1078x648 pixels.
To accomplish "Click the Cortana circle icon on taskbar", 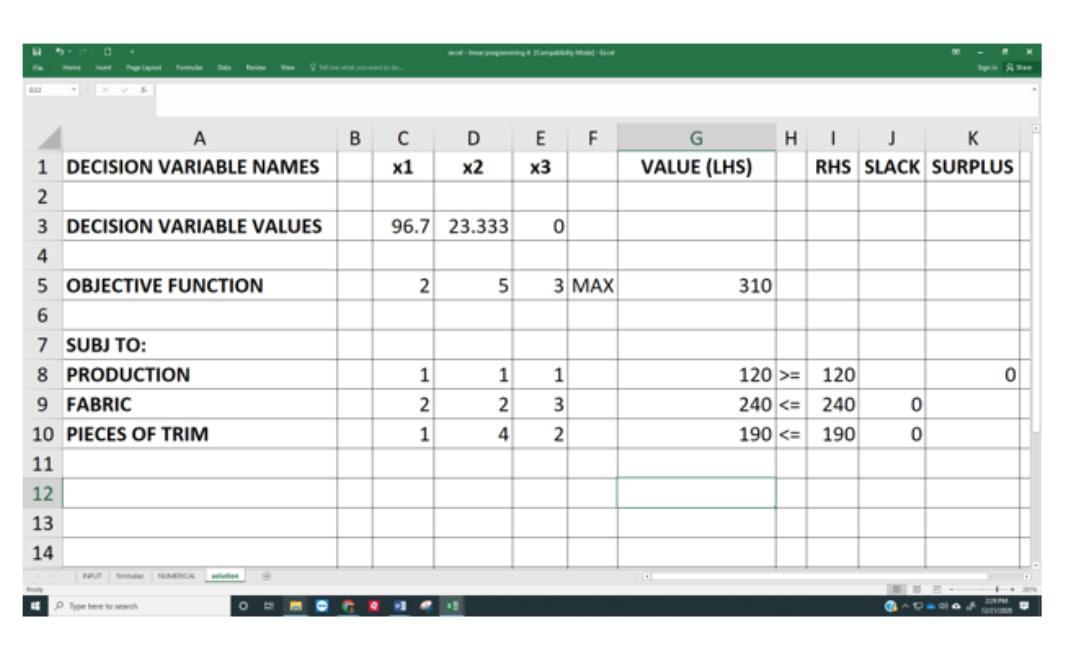I will point(243,605).
